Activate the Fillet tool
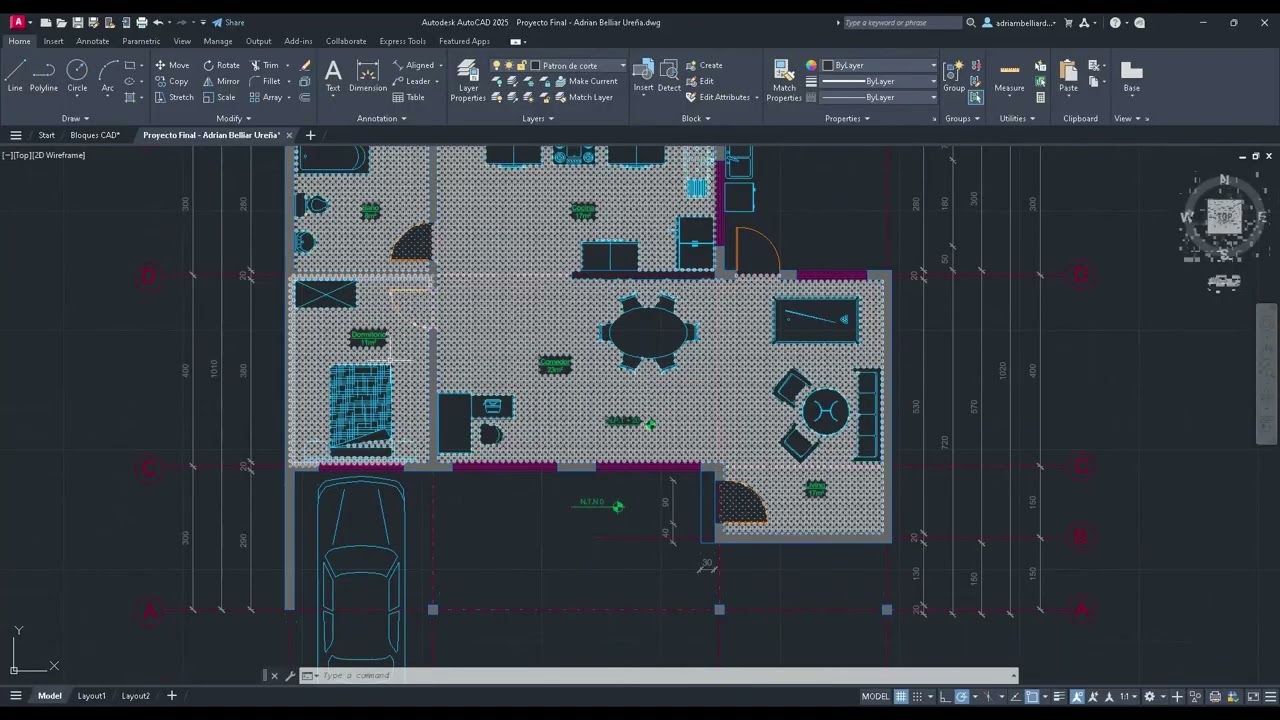The width and height of the screenshot is (1280, 720). point(265,81)
